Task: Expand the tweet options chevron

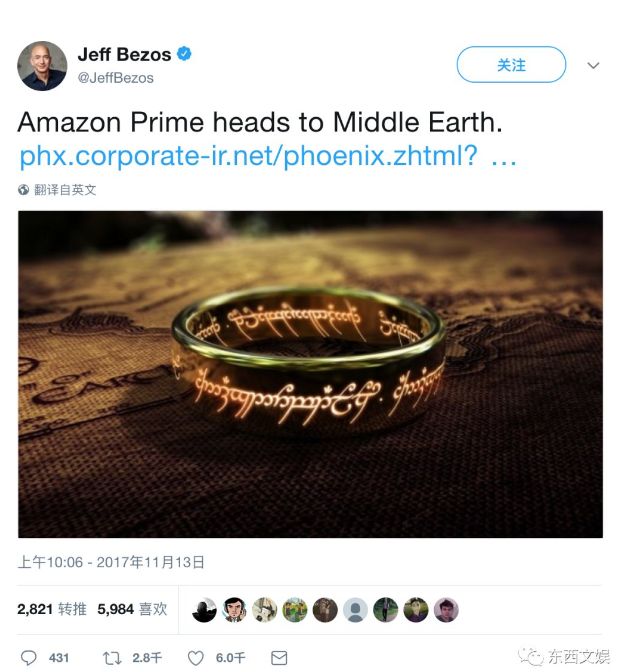Action: [x=593, y=65]
